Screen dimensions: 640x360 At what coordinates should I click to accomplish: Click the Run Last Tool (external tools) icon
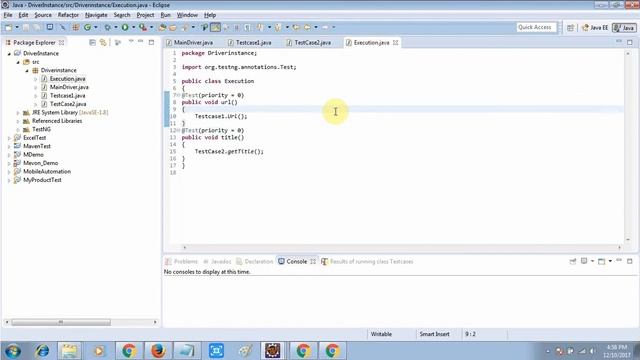click(x=142, y=27)
